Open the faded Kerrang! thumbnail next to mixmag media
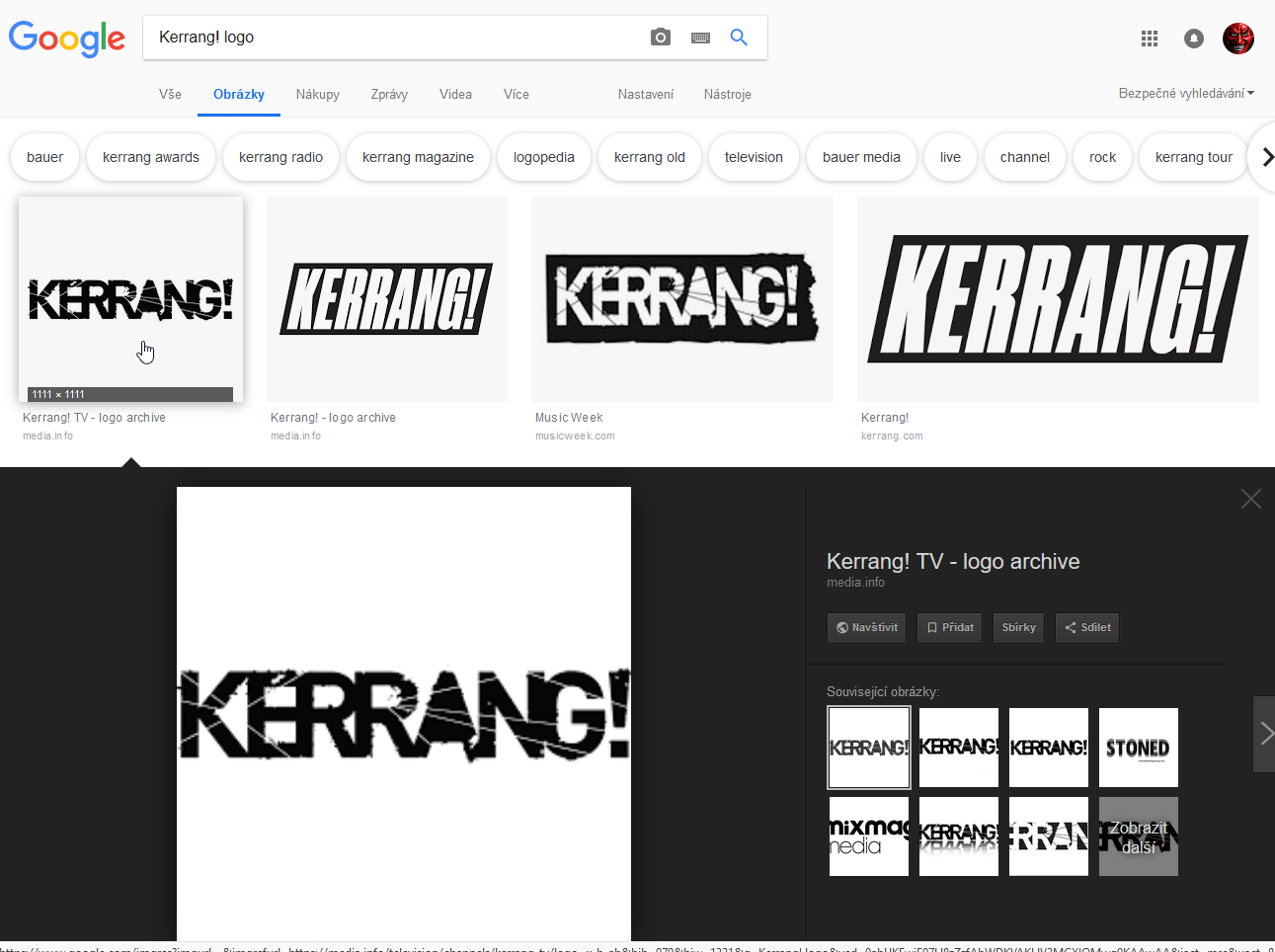1275x952 pixels. pyautogui.click(x=959, y=836)
